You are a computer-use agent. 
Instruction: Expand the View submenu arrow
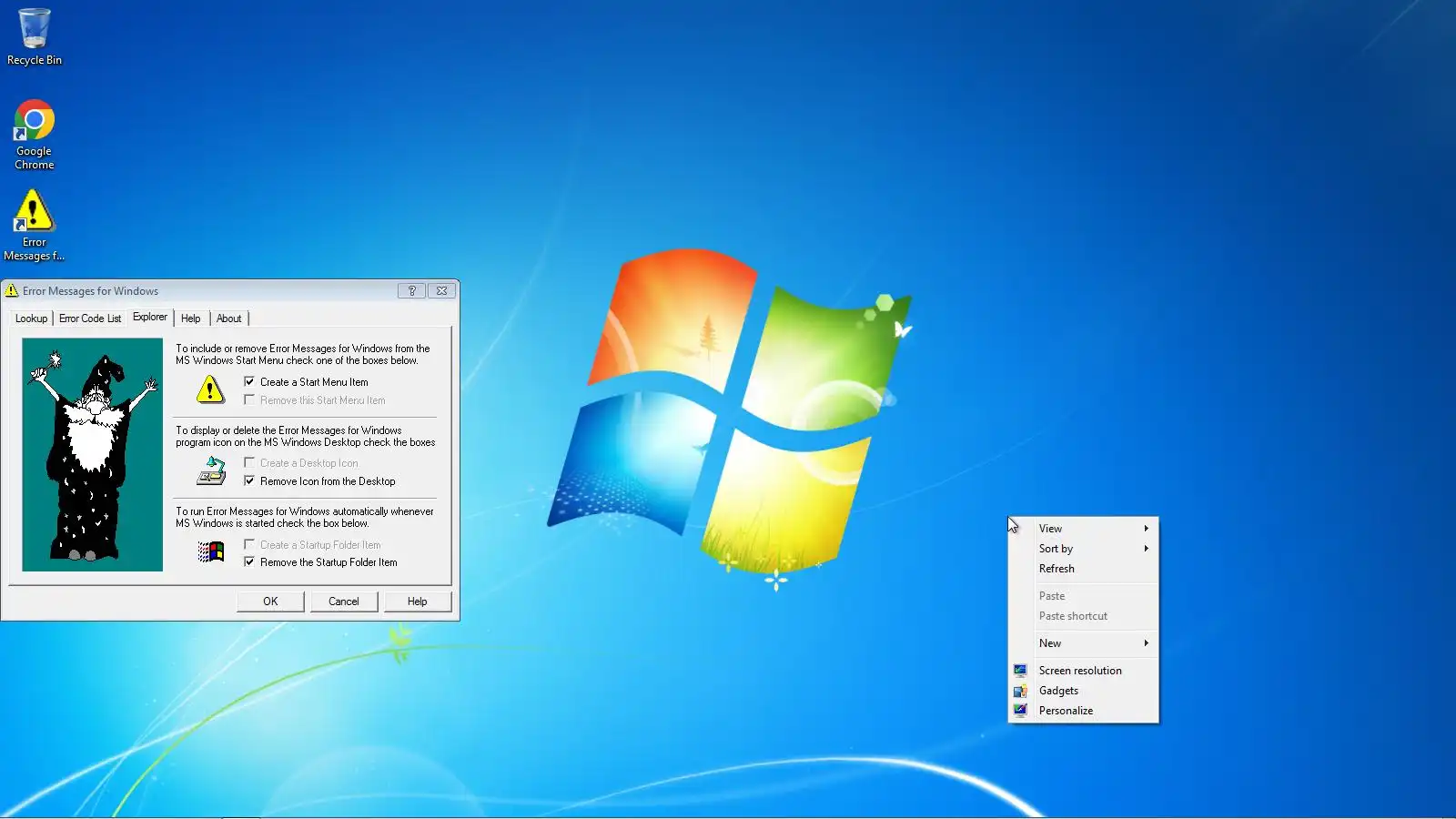click(1147, 529)
